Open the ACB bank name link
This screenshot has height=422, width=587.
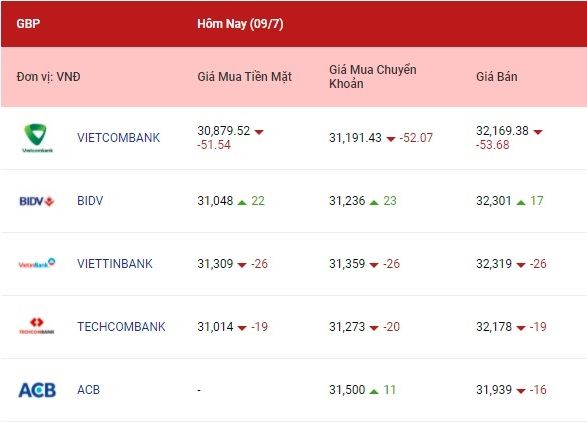(x=89, y=390)
